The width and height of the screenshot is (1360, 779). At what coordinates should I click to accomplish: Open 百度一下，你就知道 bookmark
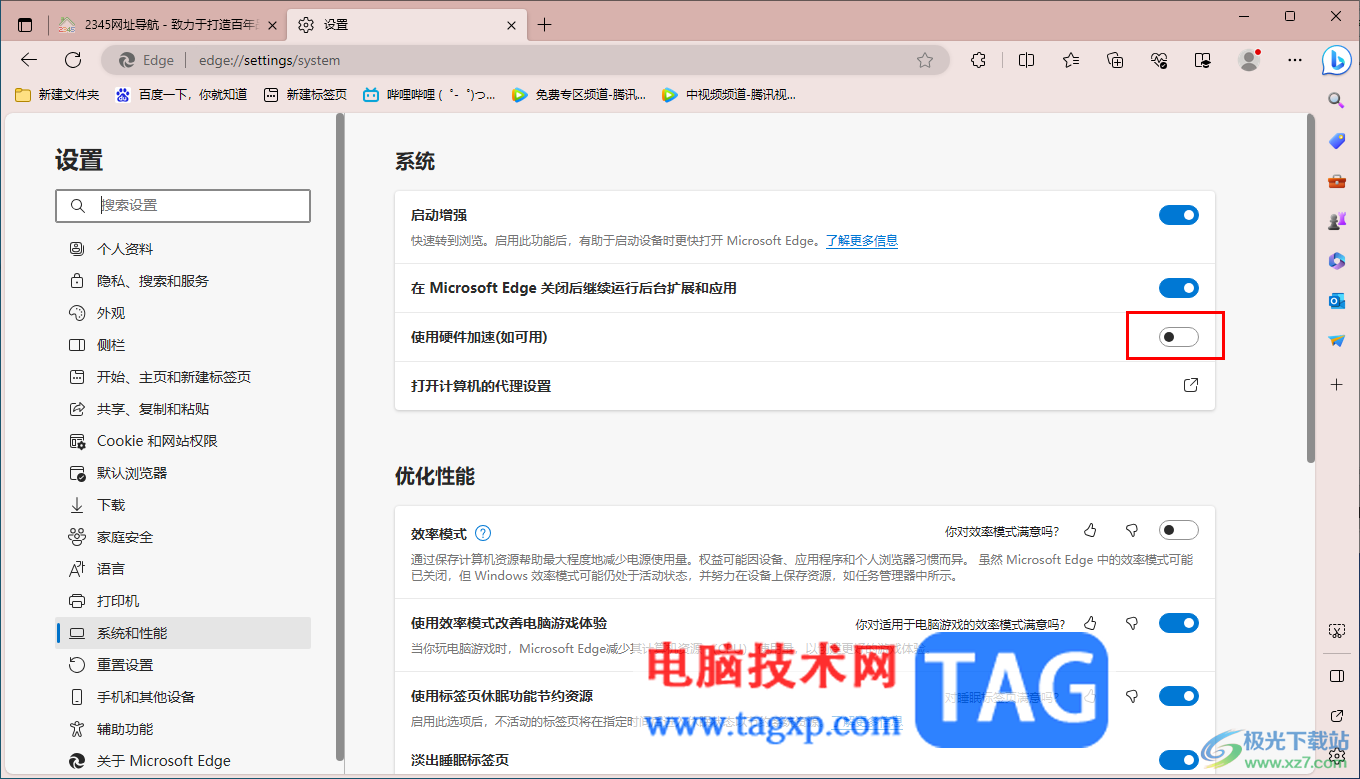(x=181, y=95)
